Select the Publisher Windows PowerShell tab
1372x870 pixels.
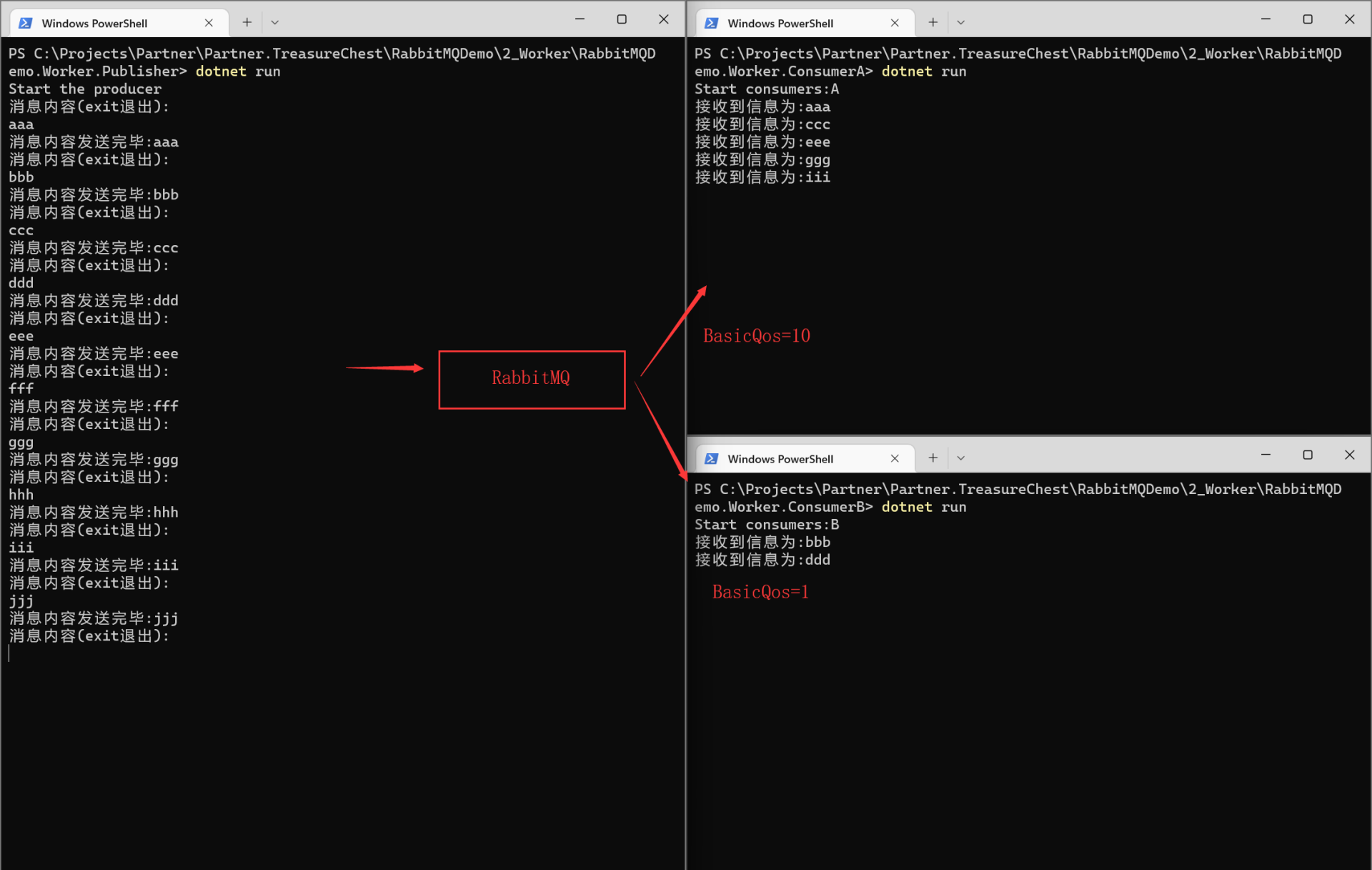click(x=107, y=23)
